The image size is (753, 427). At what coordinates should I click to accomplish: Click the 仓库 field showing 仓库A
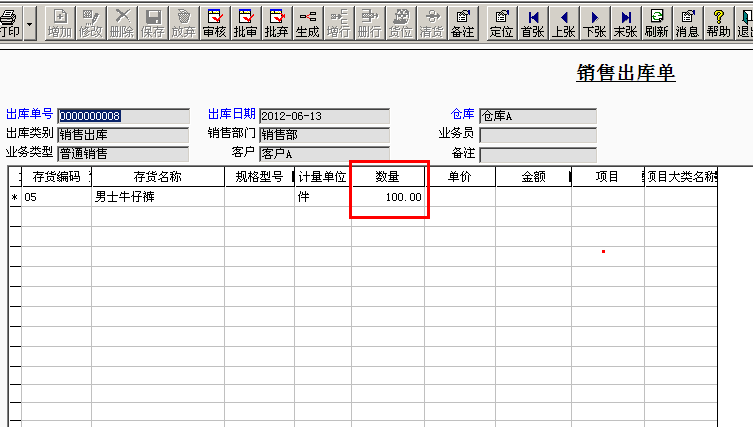[538, 116]
